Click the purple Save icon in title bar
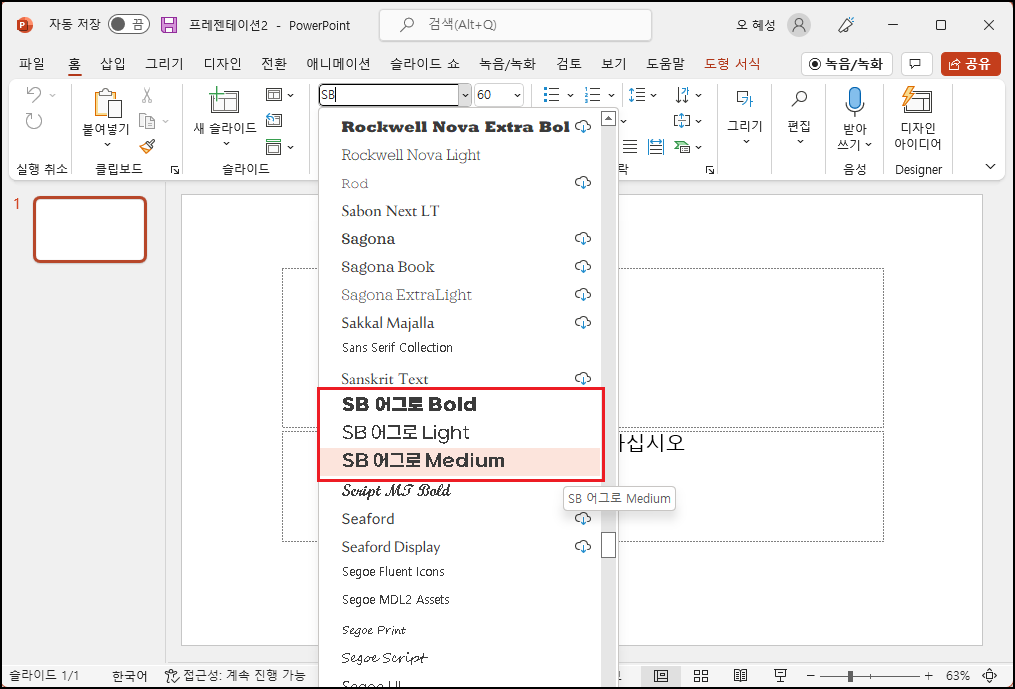Viewport: 1015px width, 689px height. pos(169,25)
